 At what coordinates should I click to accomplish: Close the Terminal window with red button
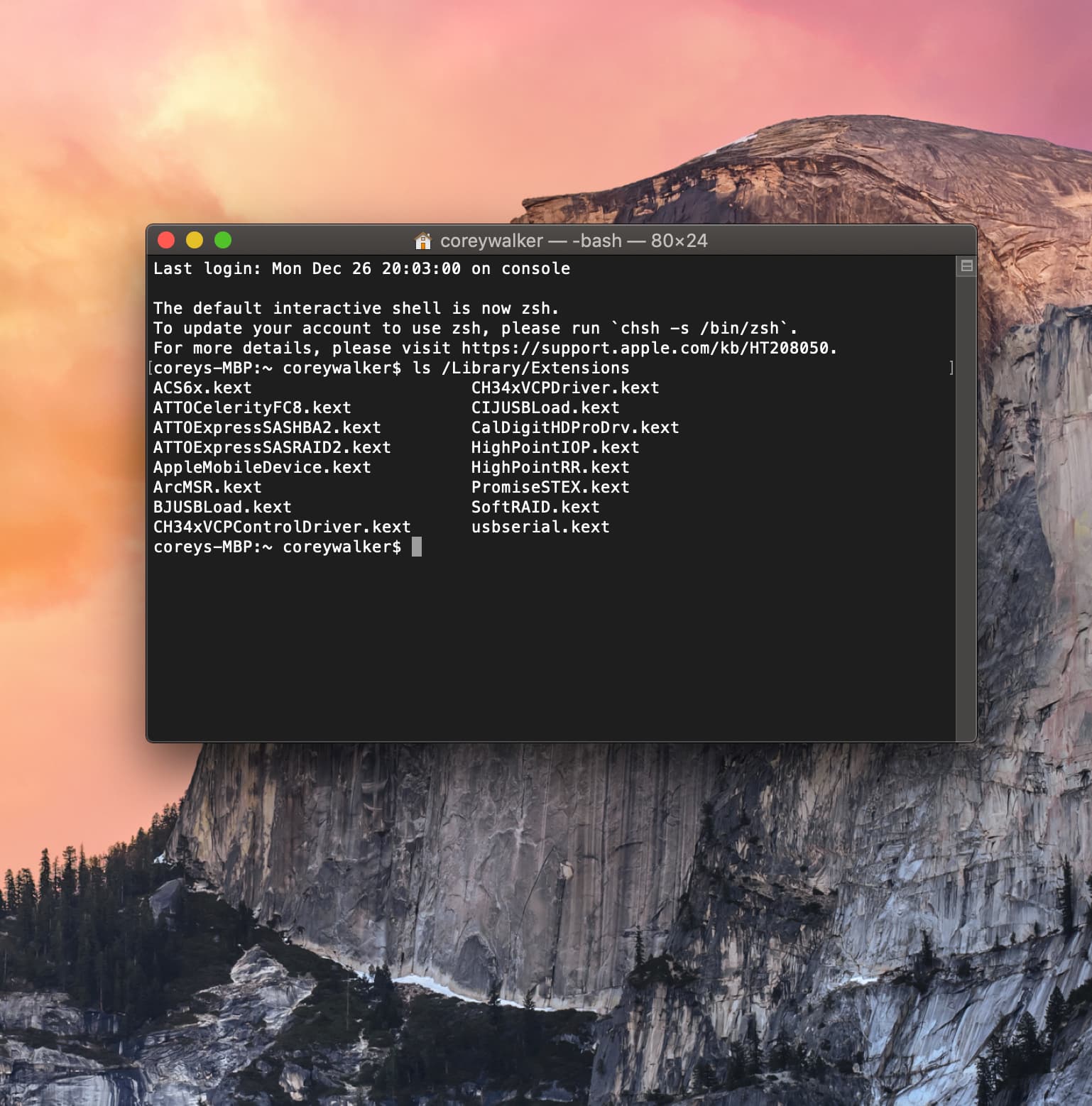(166, 241)
